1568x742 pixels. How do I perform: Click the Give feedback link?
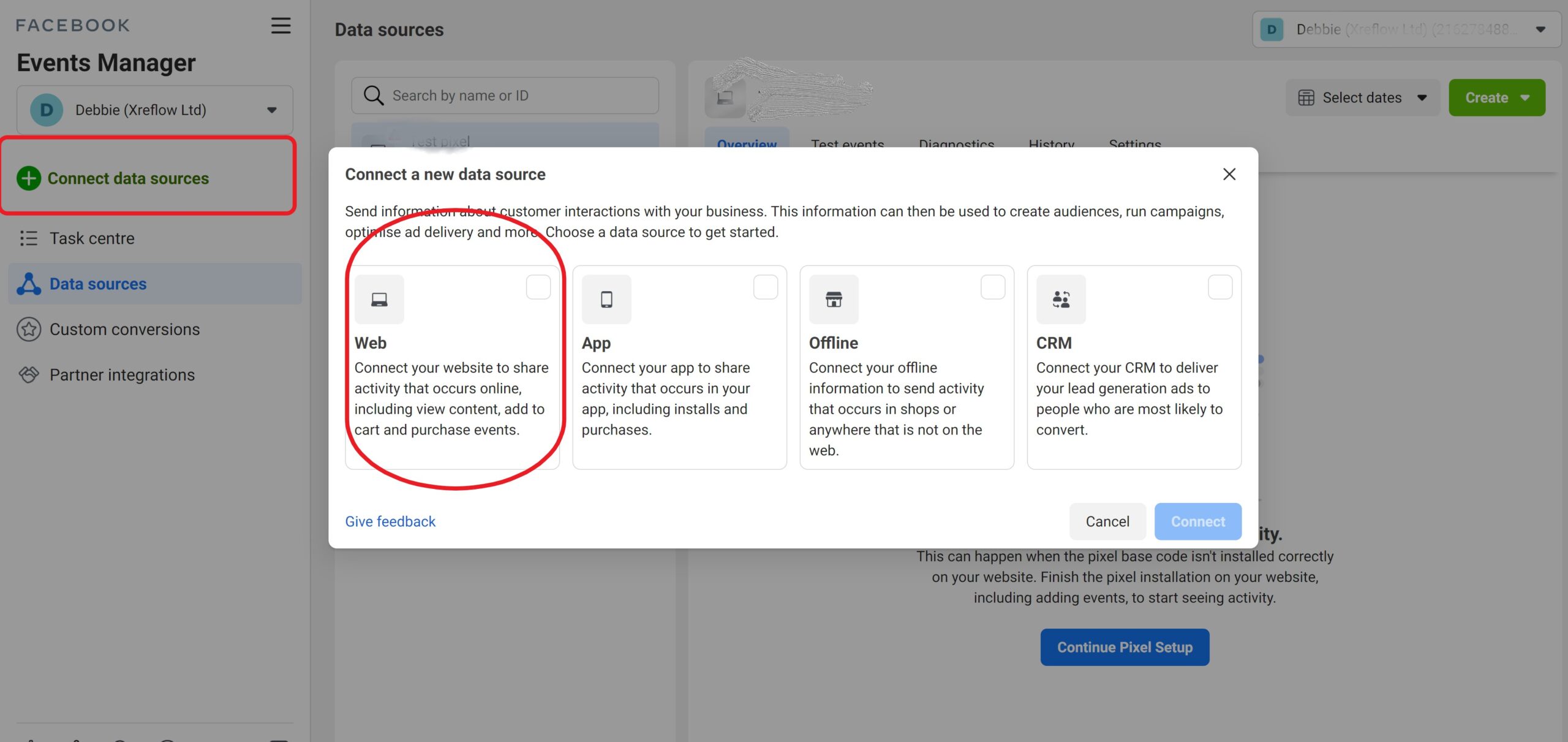(x=390, y=521)
